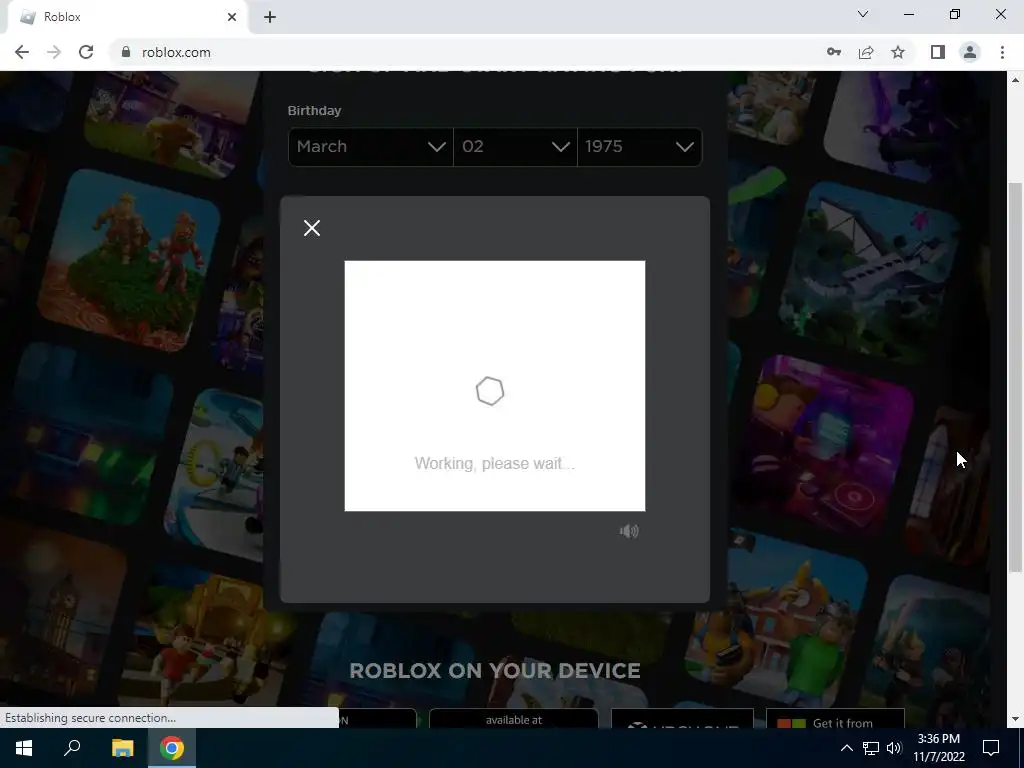This screenshot has height=768, width=1024.
Task: Go back to the previous page
Action: [22, 52]
